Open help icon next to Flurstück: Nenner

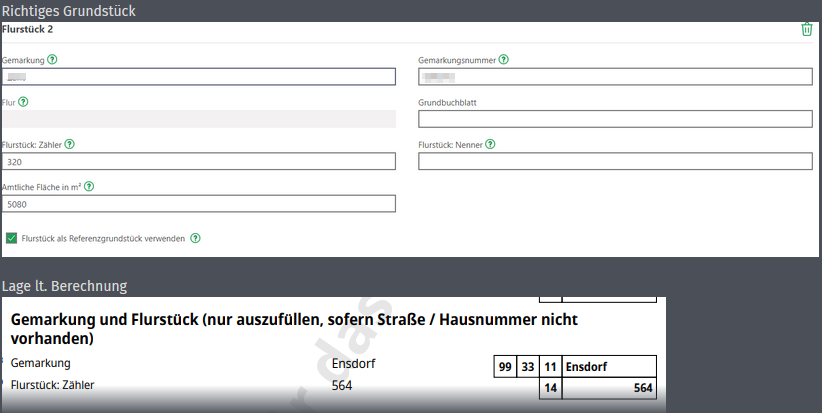click(x=490, y=144)
